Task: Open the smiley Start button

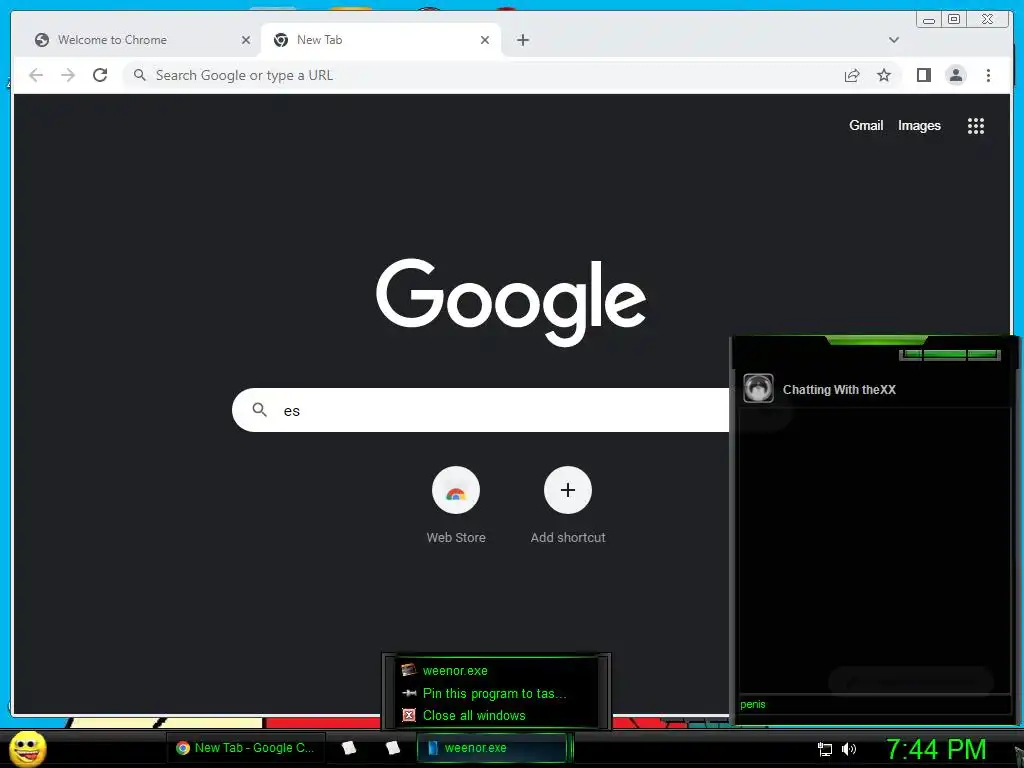Action: (x=27, y=748)
